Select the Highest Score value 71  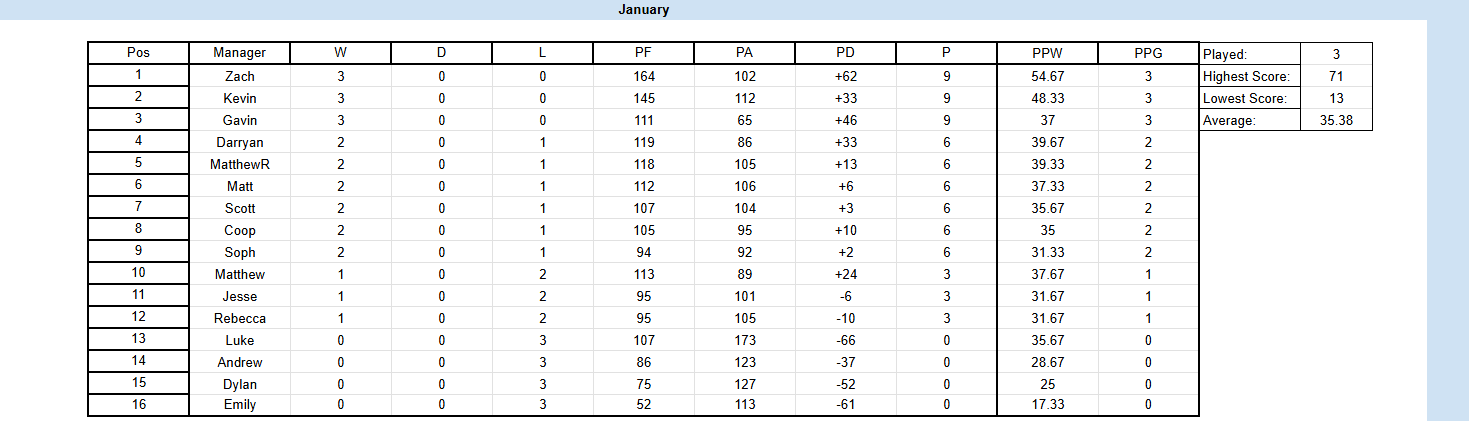(x=1336, y=76)
